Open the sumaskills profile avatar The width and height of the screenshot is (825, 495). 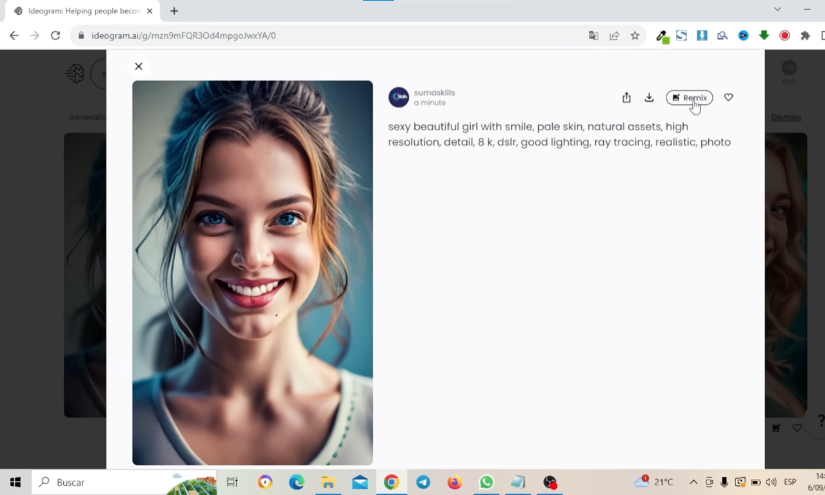[398, 97]
